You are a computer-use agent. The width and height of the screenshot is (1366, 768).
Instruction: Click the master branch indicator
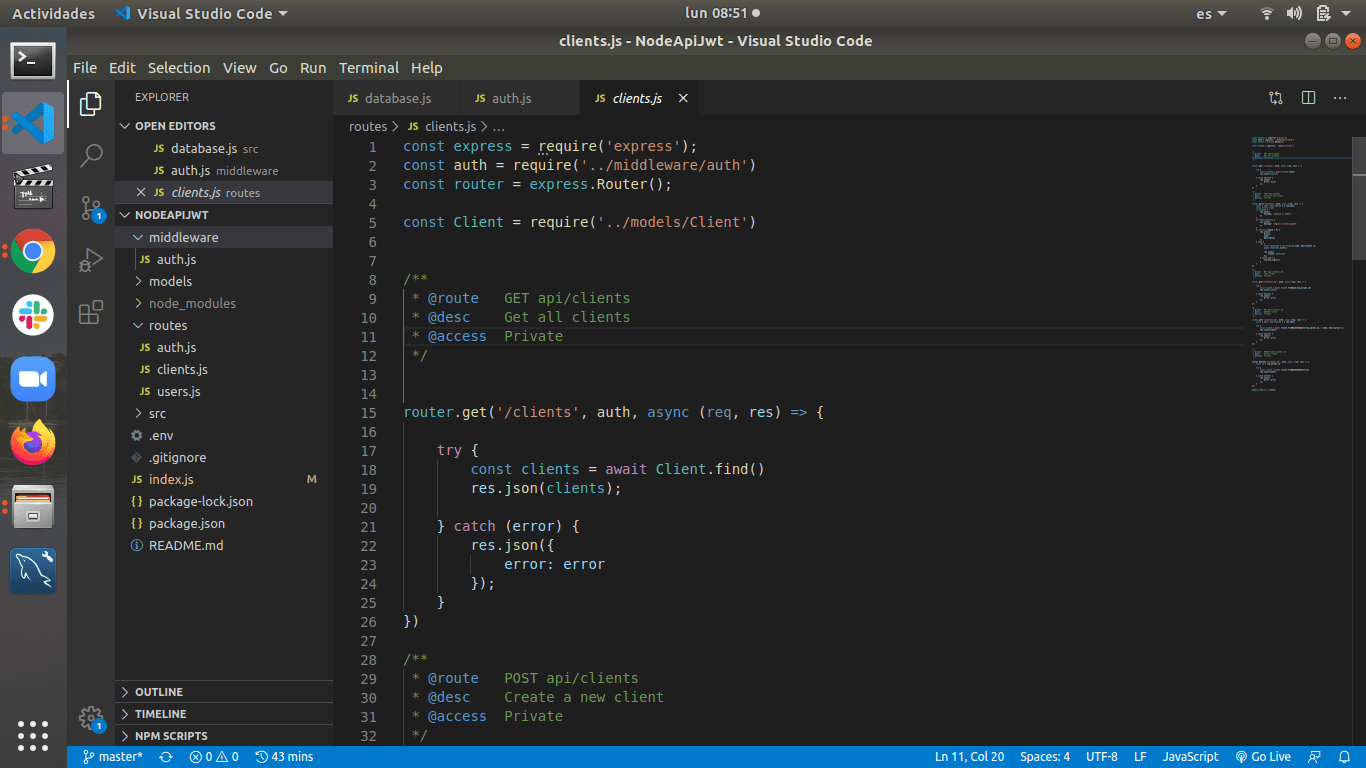click(x=113, y=757)
